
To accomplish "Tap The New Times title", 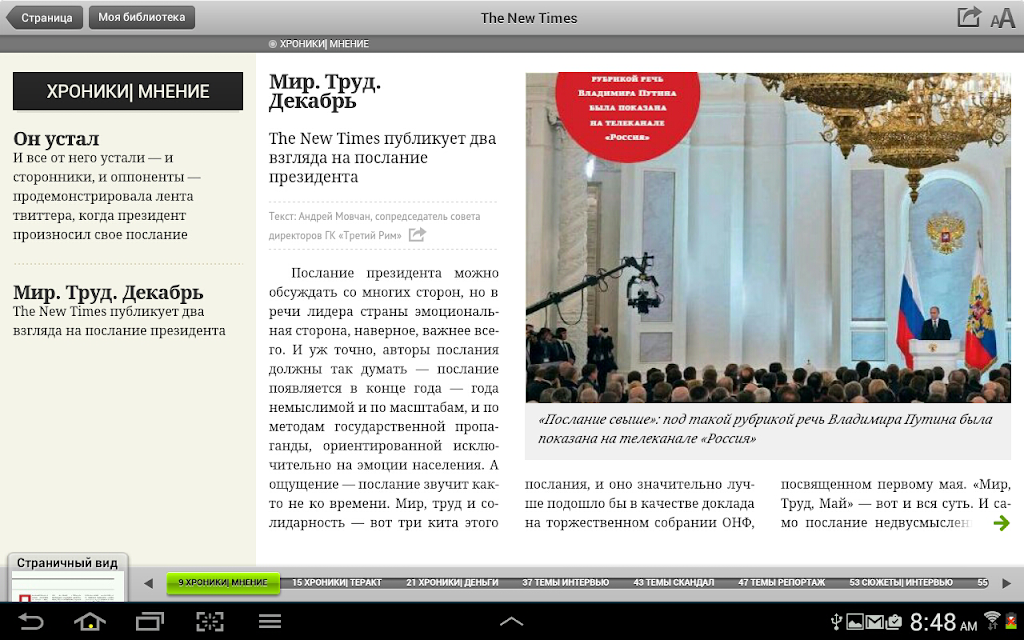I will click(x=529, y=18).
